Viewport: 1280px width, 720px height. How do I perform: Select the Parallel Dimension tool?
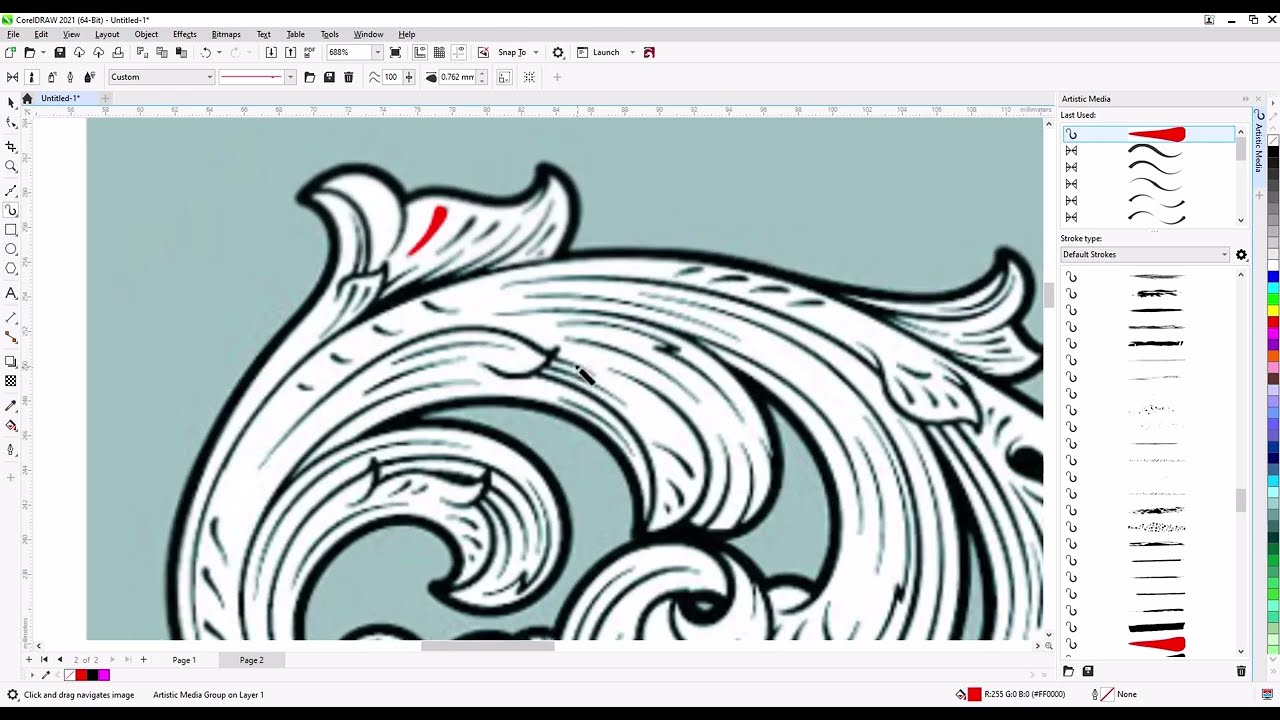coord(11,317)
